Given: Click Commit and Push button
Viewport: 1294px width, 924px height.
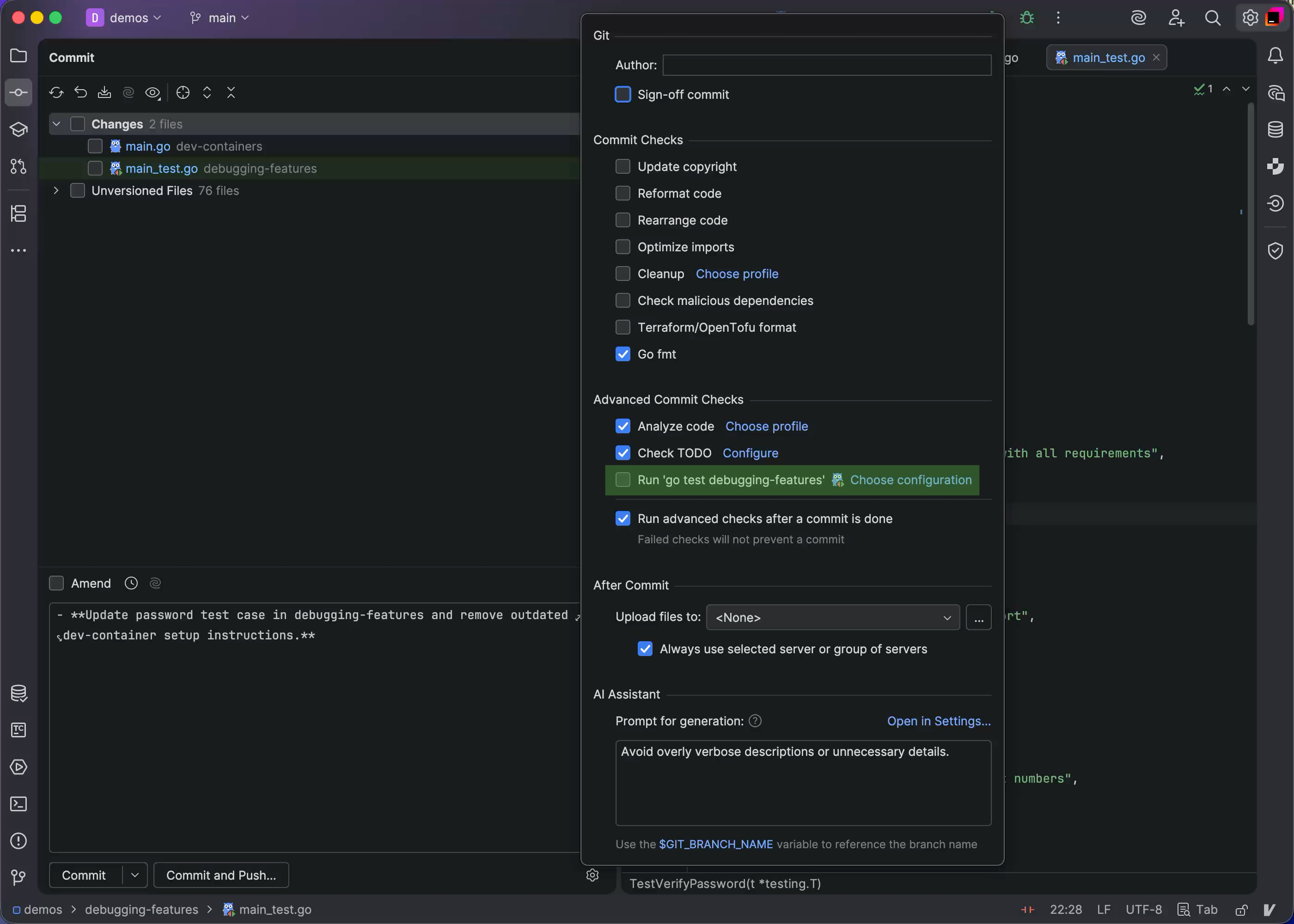Looking at the screenshot, I should point(221,875).
